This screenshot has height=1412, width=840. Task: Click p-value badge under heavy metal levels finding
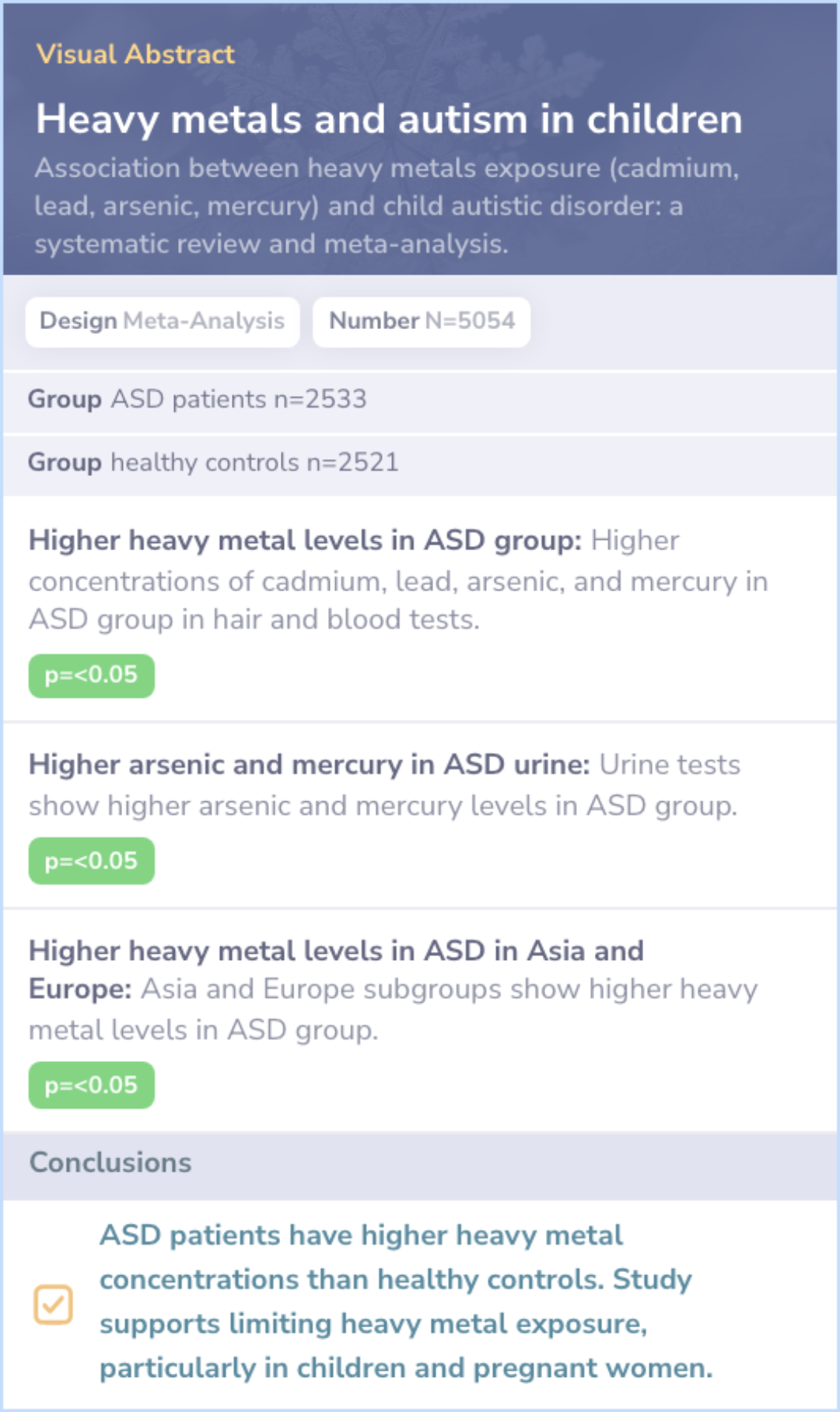pyautogui.click(x=92, y=675)
